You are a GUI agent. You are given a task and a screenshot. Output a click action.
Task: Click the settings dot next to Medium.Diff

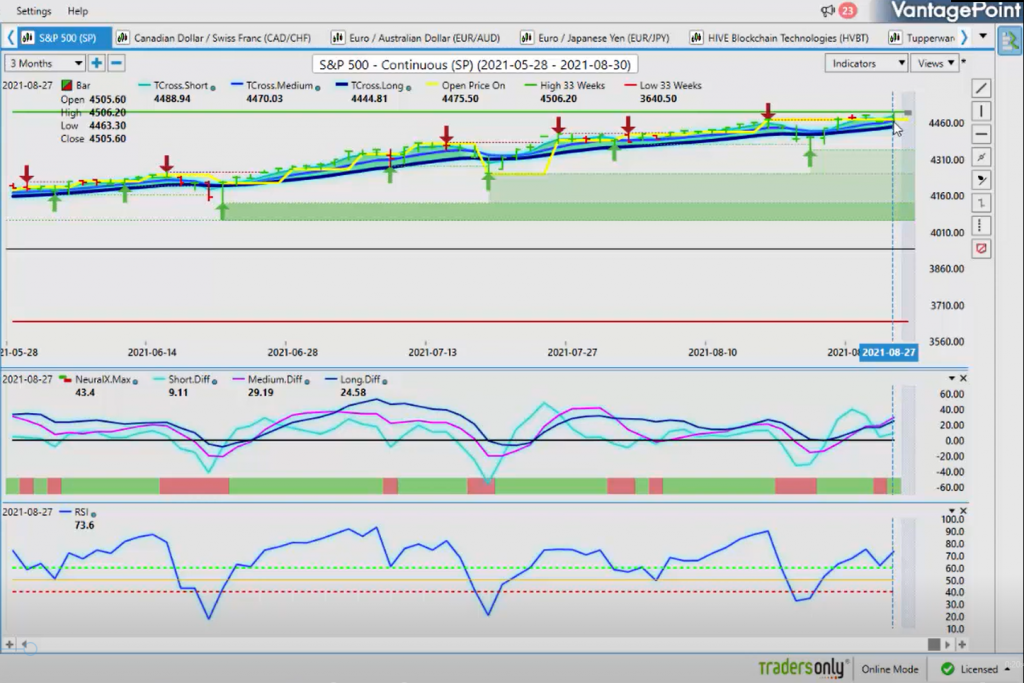307,381
